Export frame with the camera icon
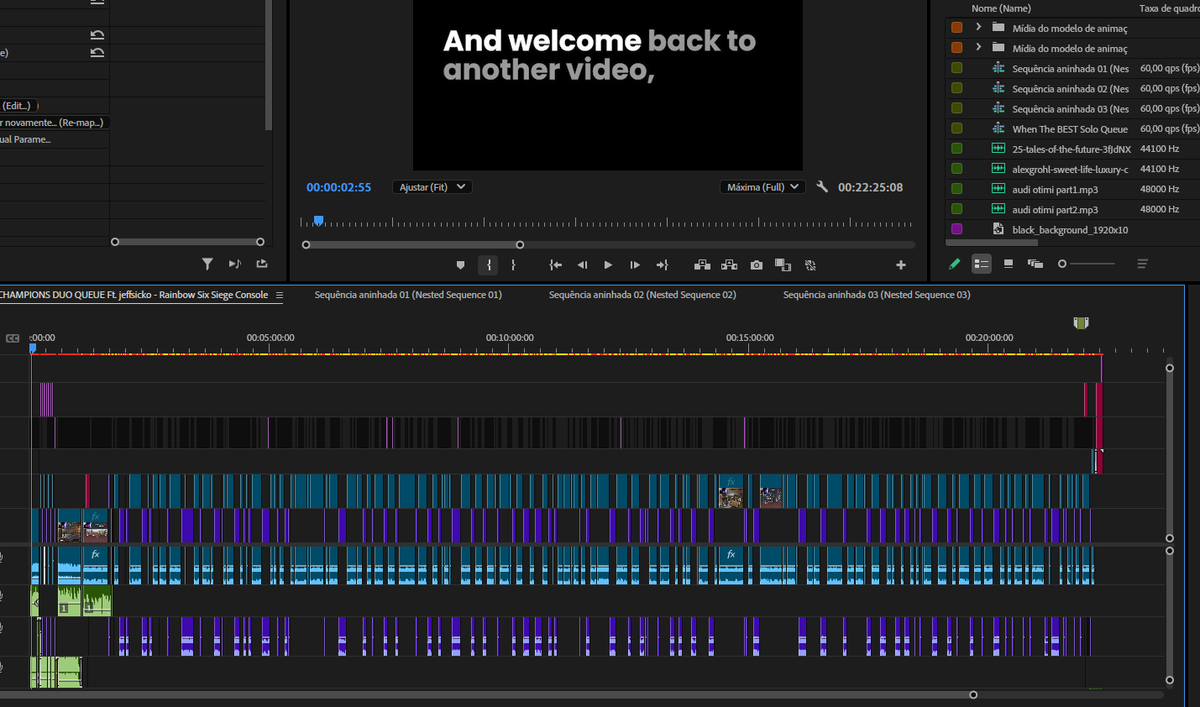The height and width of the screenshot is (707, 1200). click(756, 265)
